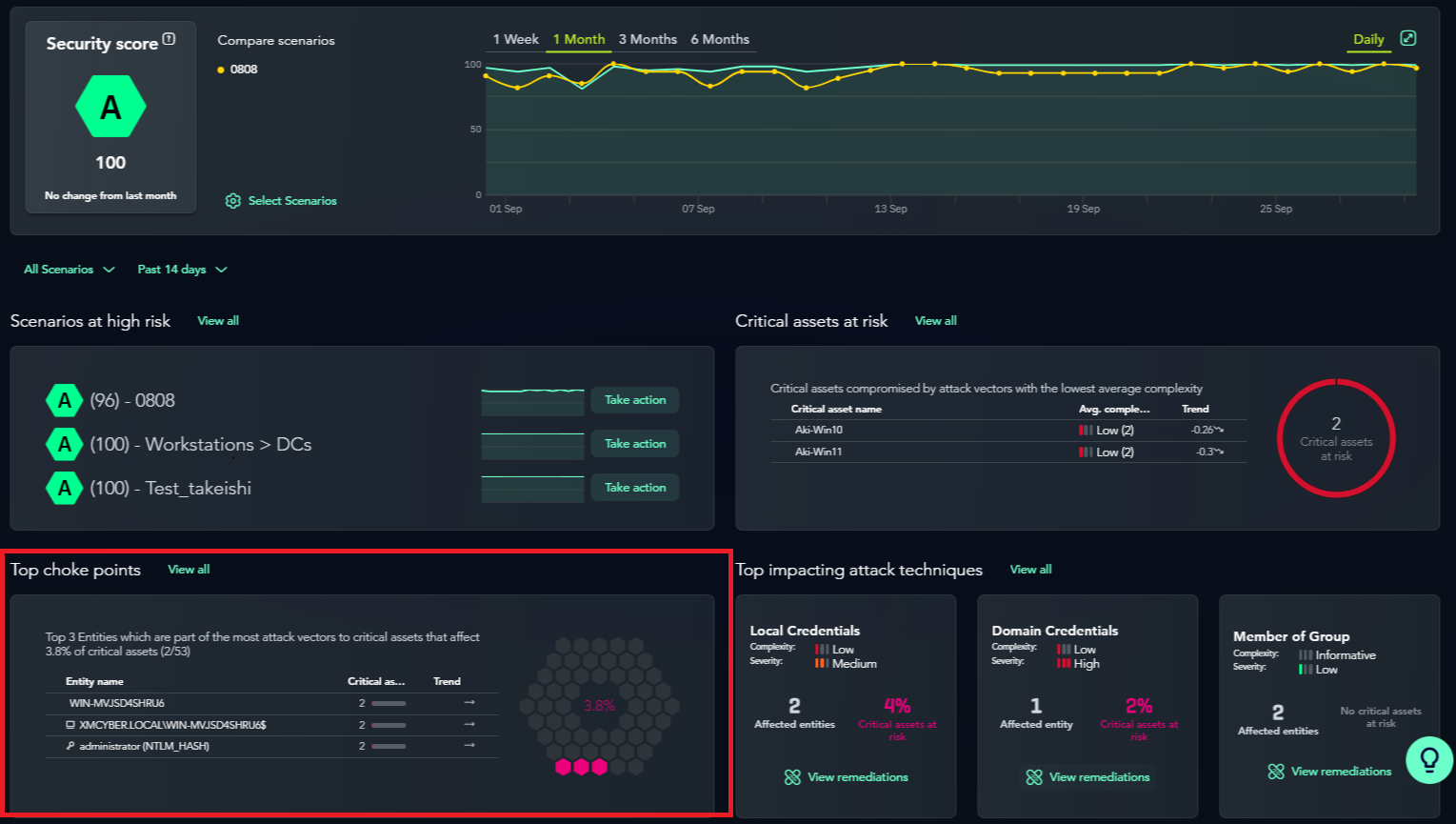
Task: View all Top impacting attack techniques
Action: click(1031, 570)
